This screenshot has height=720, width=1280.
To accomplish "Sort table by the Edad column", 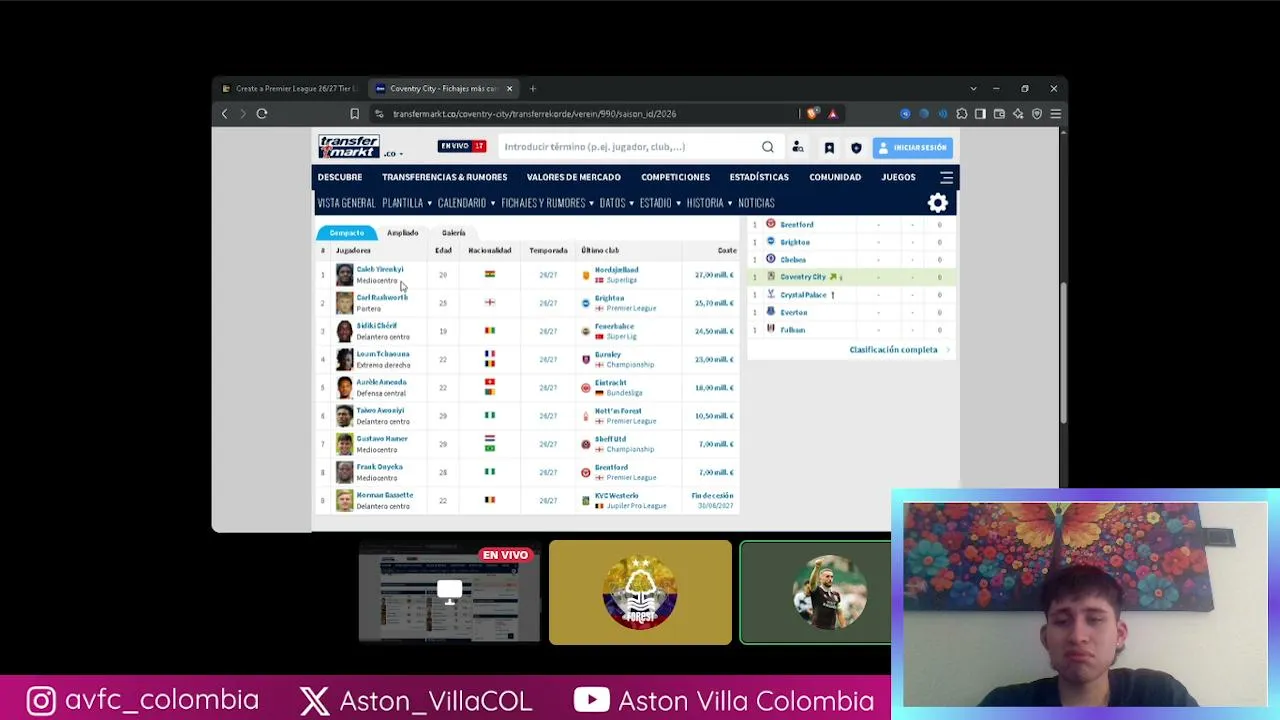I will pos(443,251).
